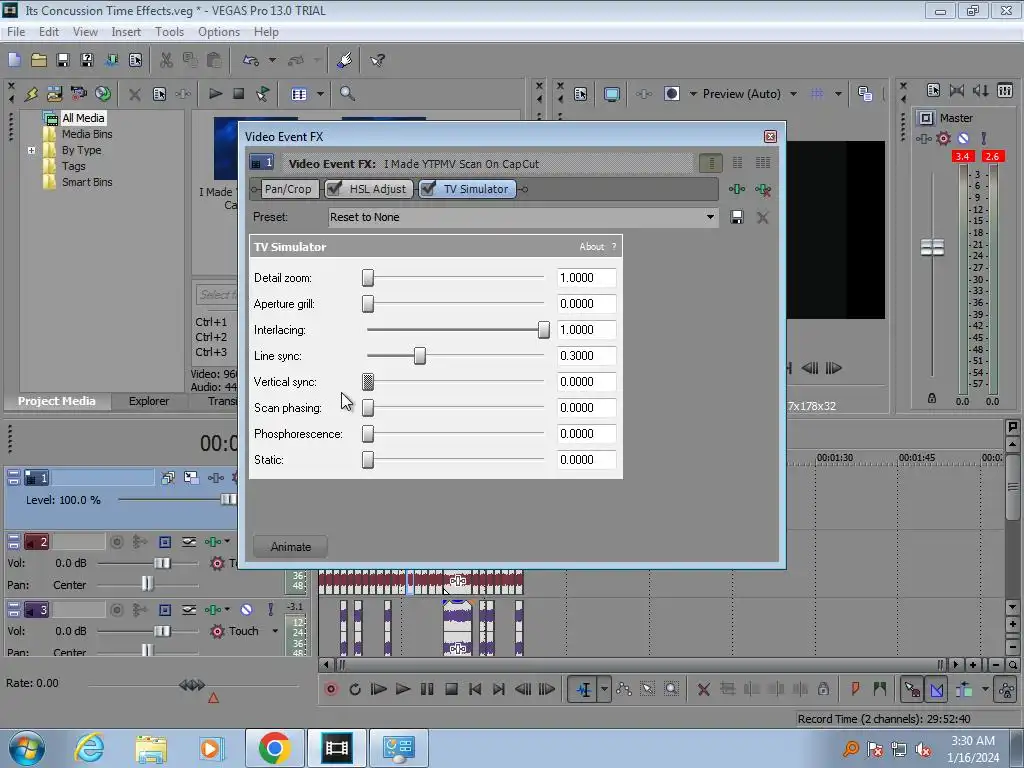Expand the By Type media bin
The width and height of the screenshot is (1024, 768).
[31, 150]
